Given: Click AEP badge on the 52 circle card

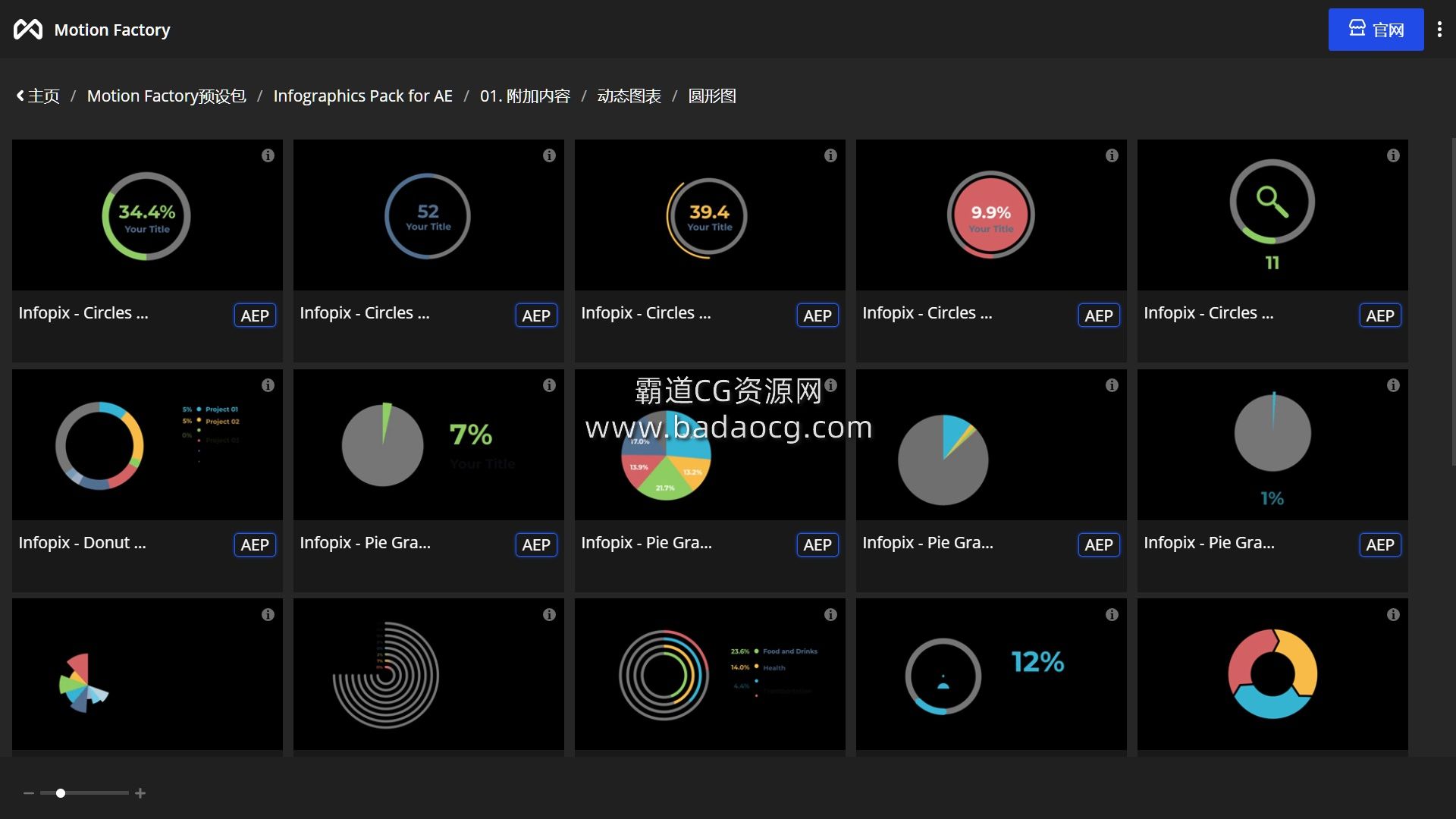Looking at the screenshot, I should (536, 315).
